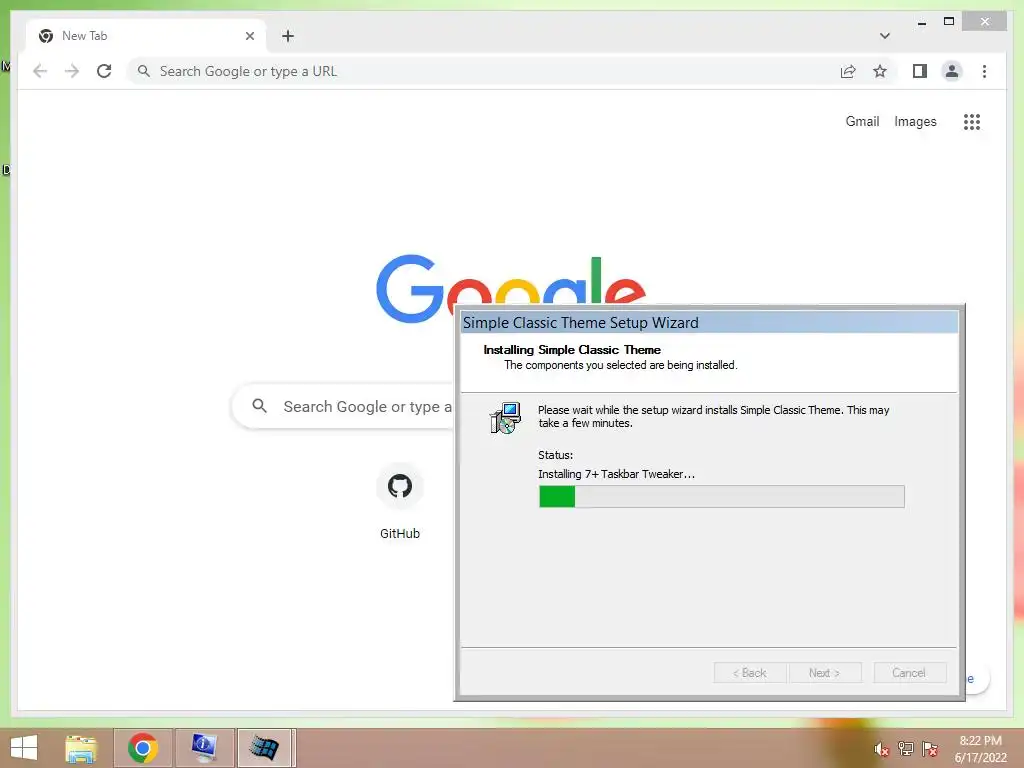1024x768 pixels.
Task: Go back in Chrome history
Action: pos(40,71)
